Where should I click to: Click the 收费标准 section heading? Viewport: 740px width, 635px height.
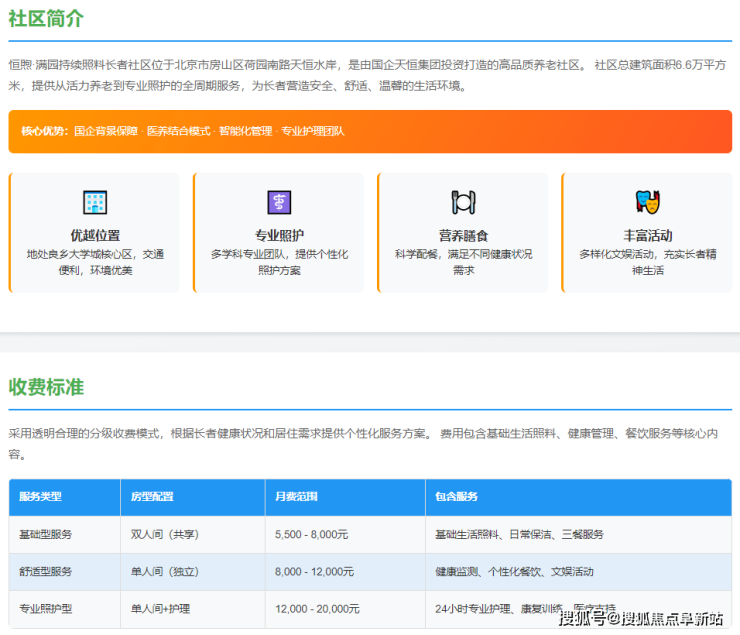pyautogui.click(x=46, y=387)
